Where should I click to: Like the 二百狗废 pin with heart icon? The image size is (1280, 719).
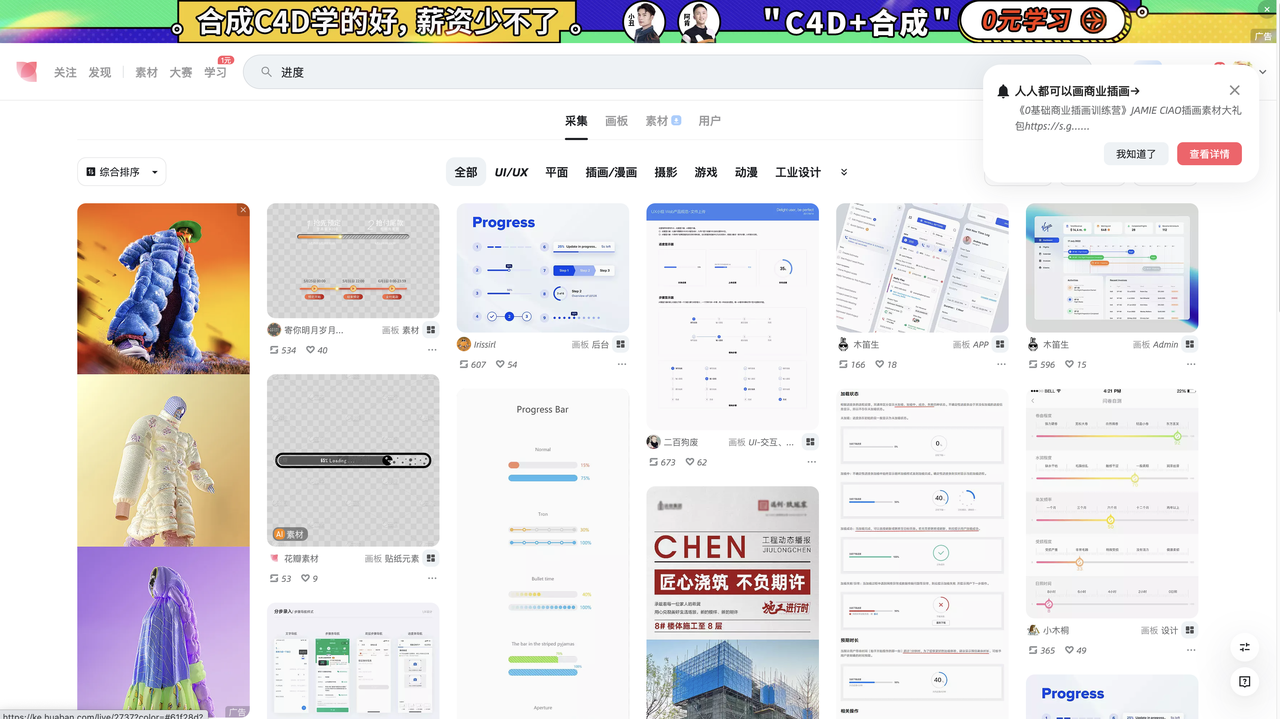690,462
